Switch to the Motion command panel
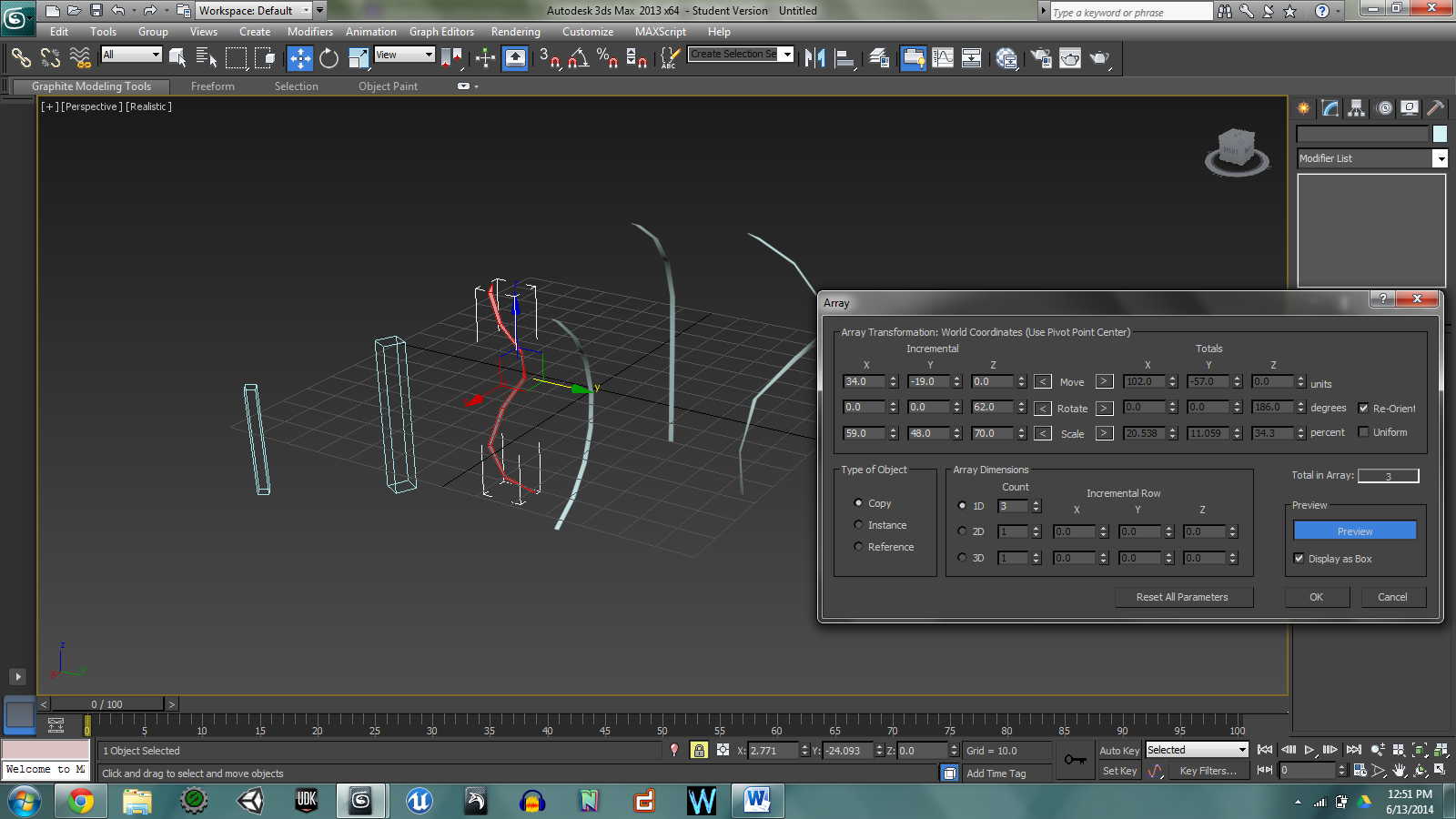The width and height of the screenshot is (1456, 819). click(x=1384, y=108)
